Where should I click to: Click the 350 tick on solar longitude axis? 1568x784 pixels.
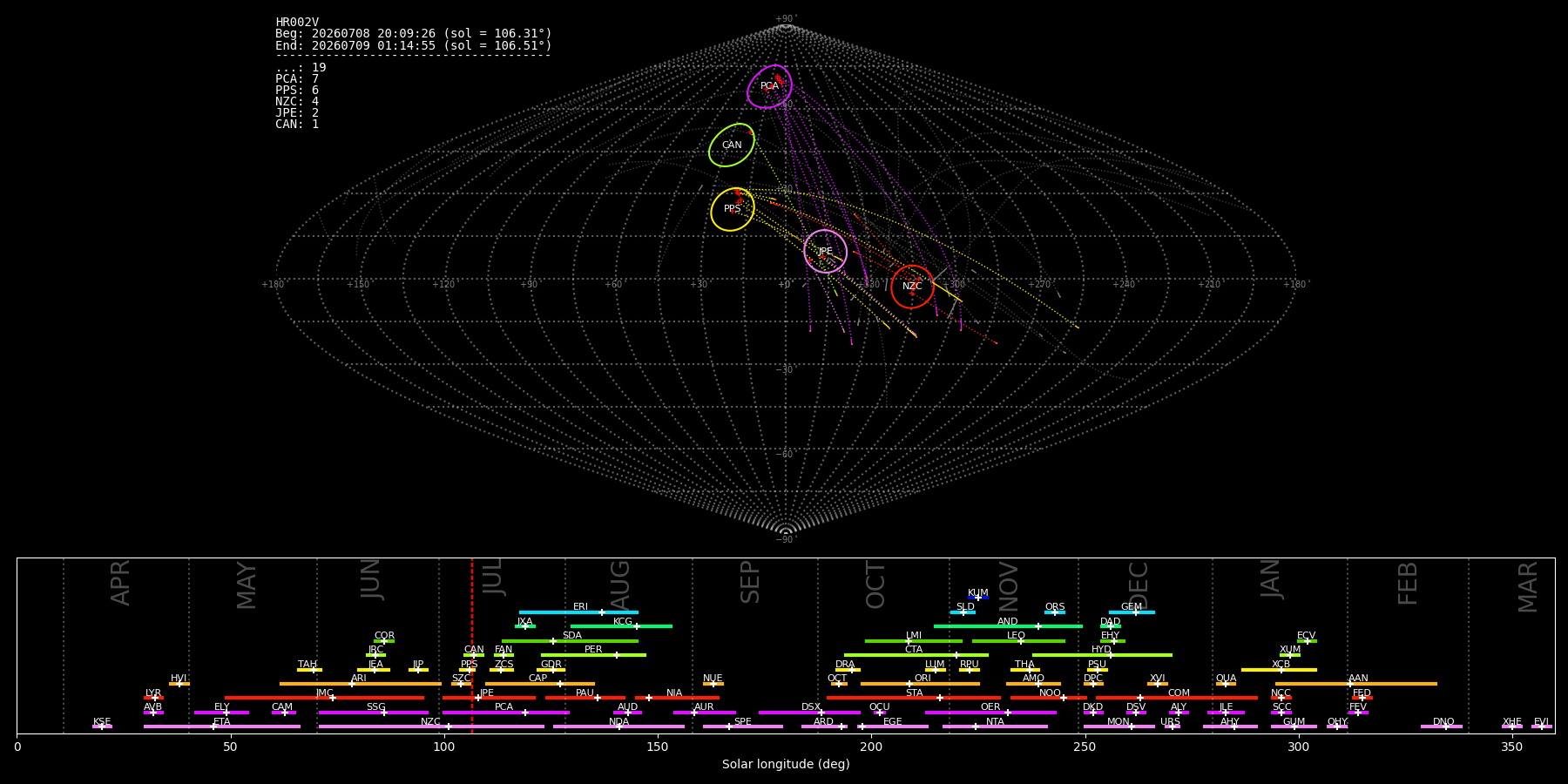click(1511, 747)
